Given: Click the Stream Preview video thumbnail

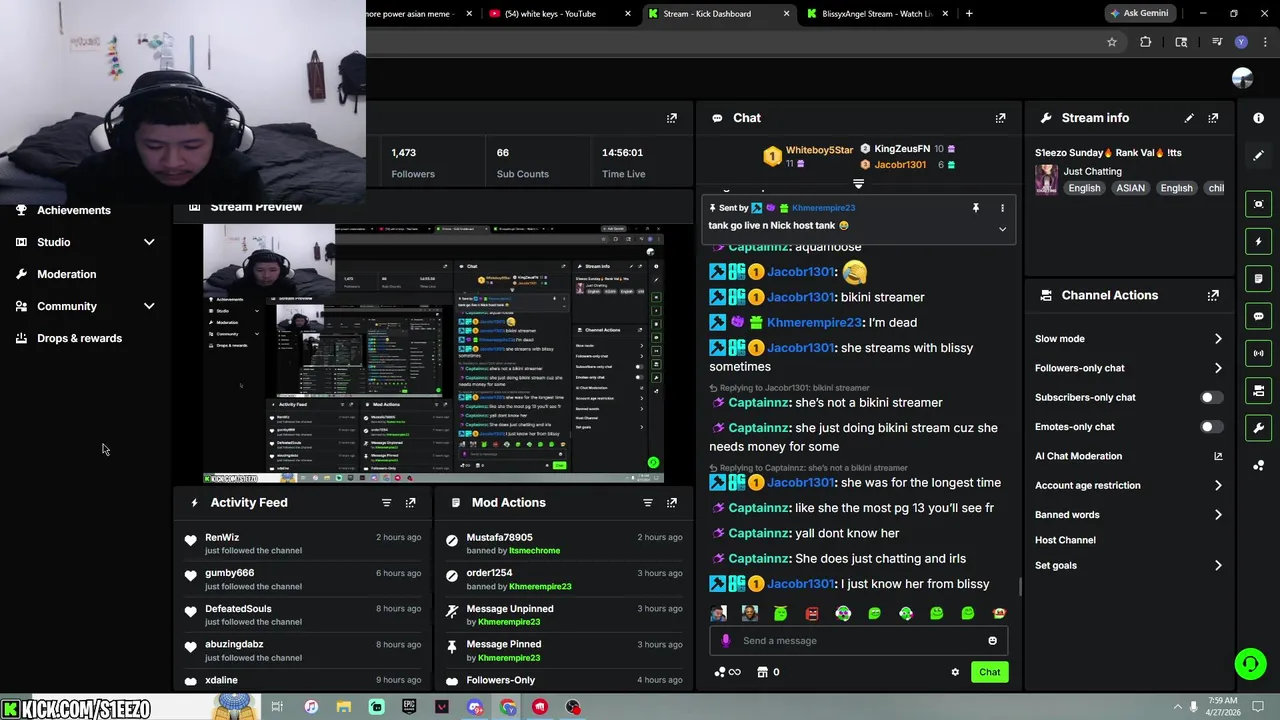Looking at the screenshot, I should coord(433,353).
